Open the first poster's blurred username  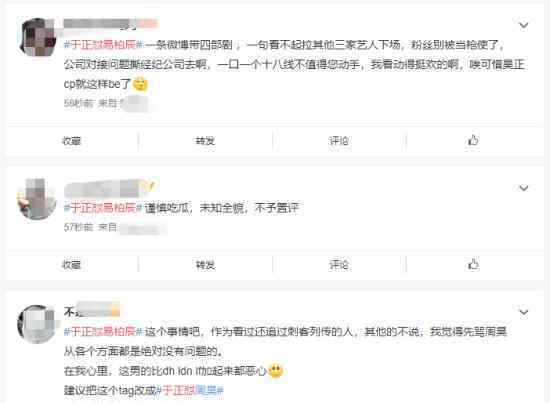[111, 24]
